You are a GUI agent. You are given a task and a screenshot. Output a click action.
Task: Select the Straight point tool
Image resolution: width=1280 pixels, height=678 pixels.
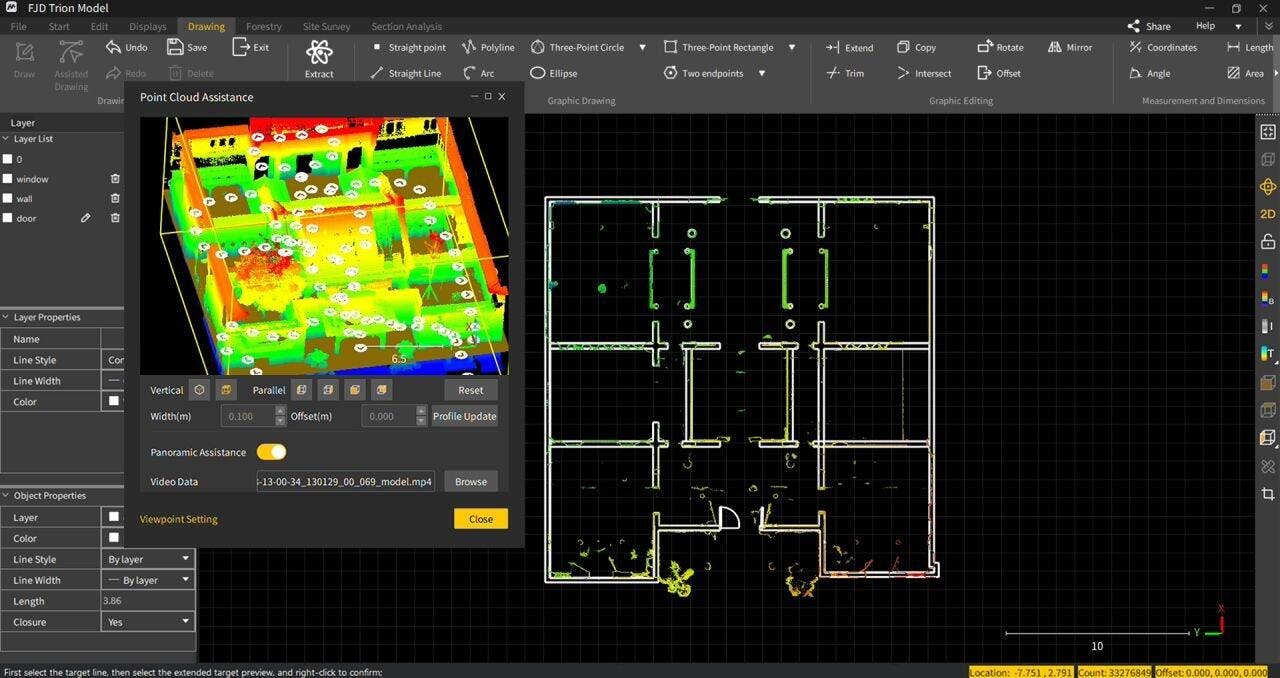pyautogui.click(x=408, y=47)
